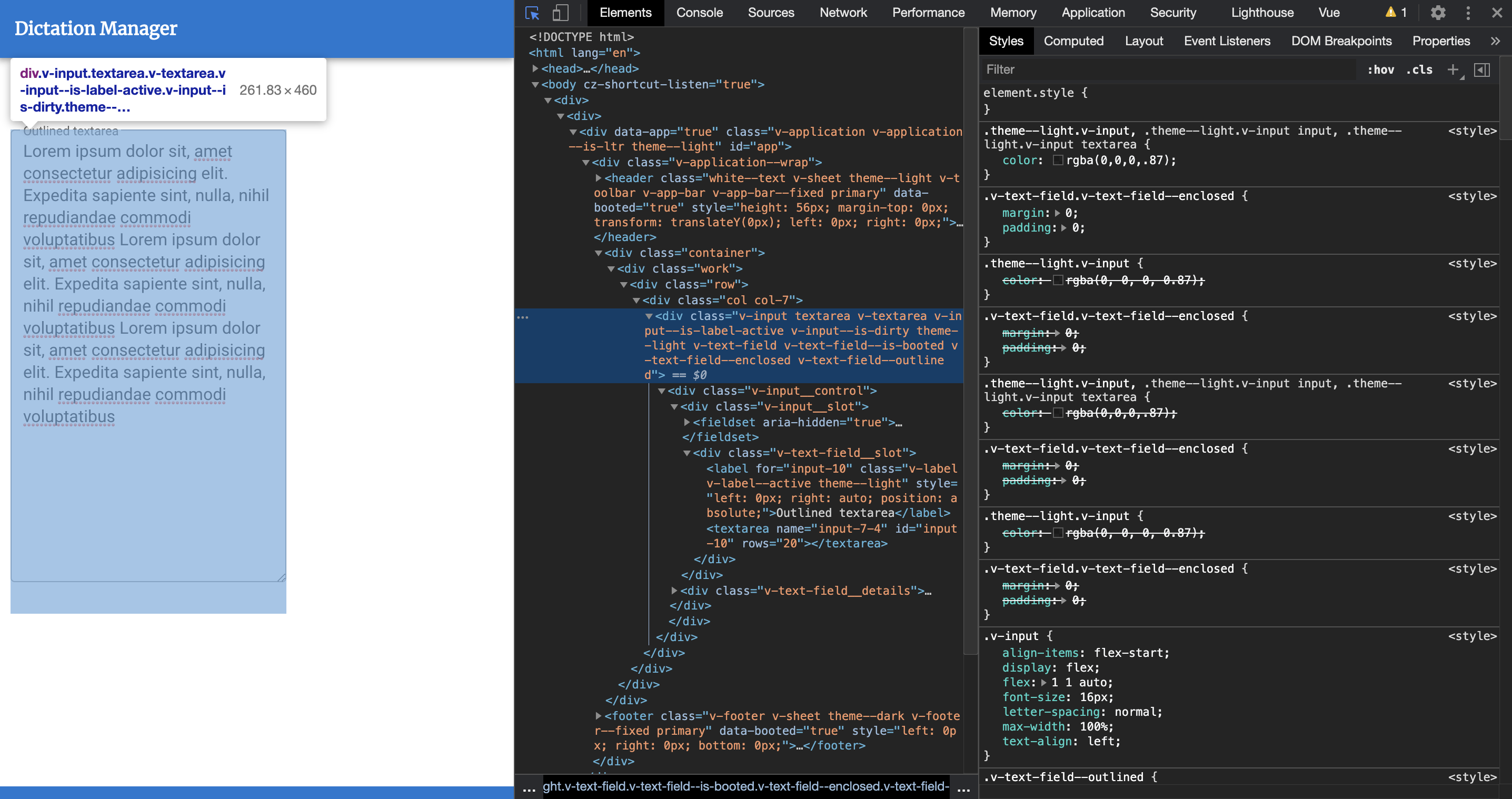This screenshot has width=1512, height=799.
Task: Toggle the :hov element states panel
Action: click(x=1381, y=69)
